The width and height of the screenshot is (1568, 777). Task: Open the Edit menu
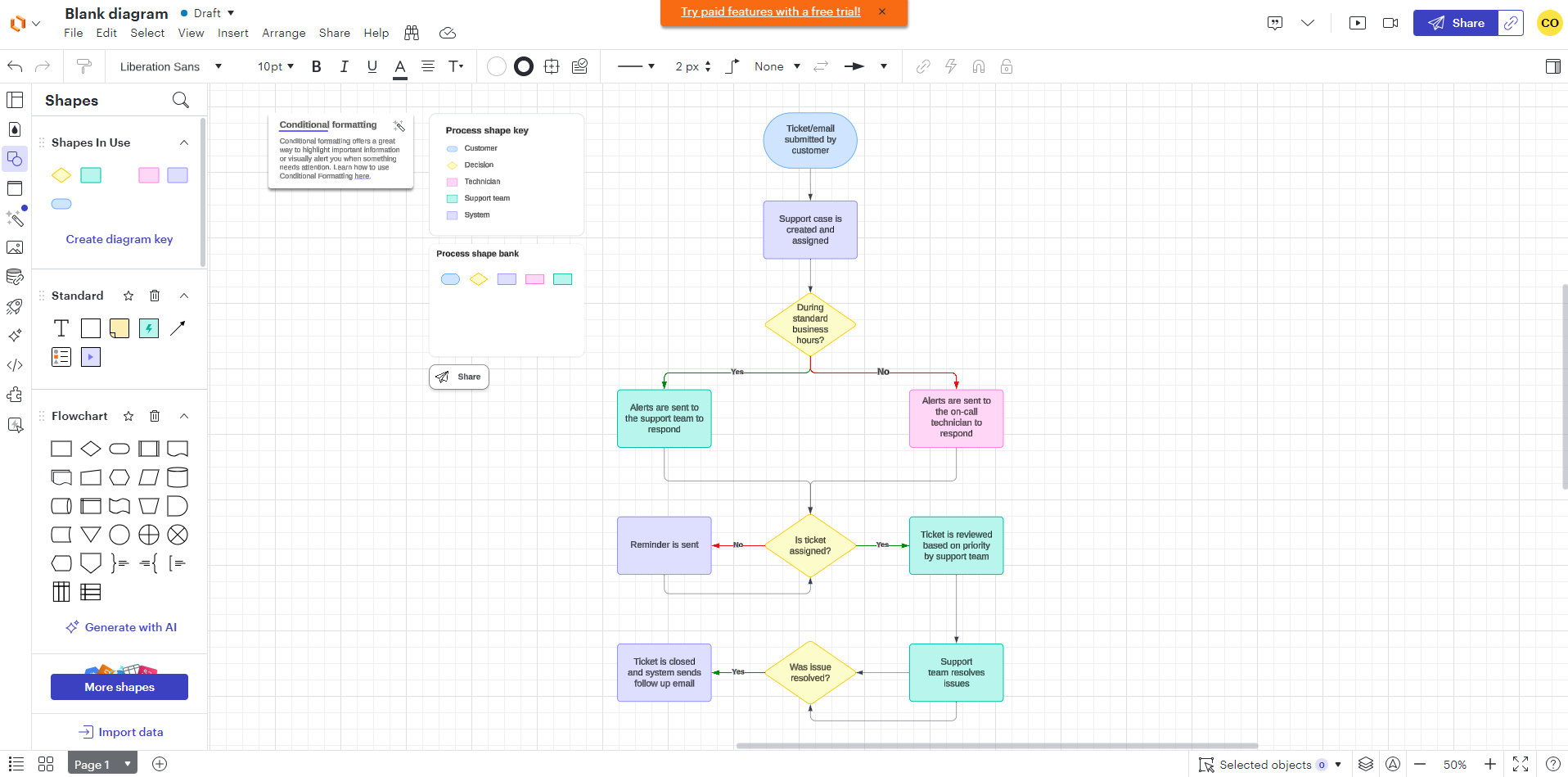pos(106,33)
